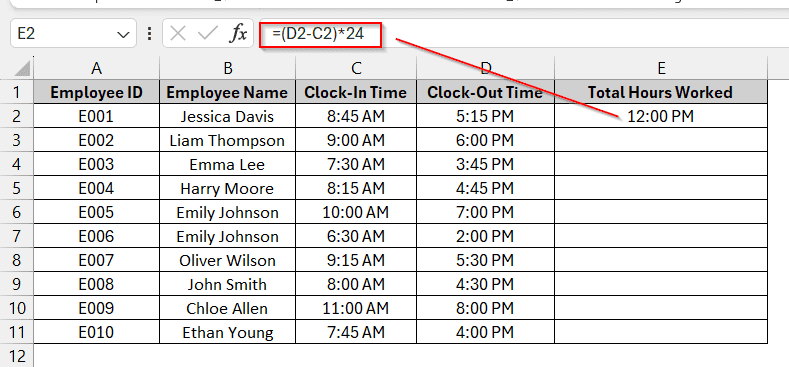The height and width of the screenshot is (367, 789).
Task: Select the 10:00 AM clock-in cell
Action: point(356,212)
